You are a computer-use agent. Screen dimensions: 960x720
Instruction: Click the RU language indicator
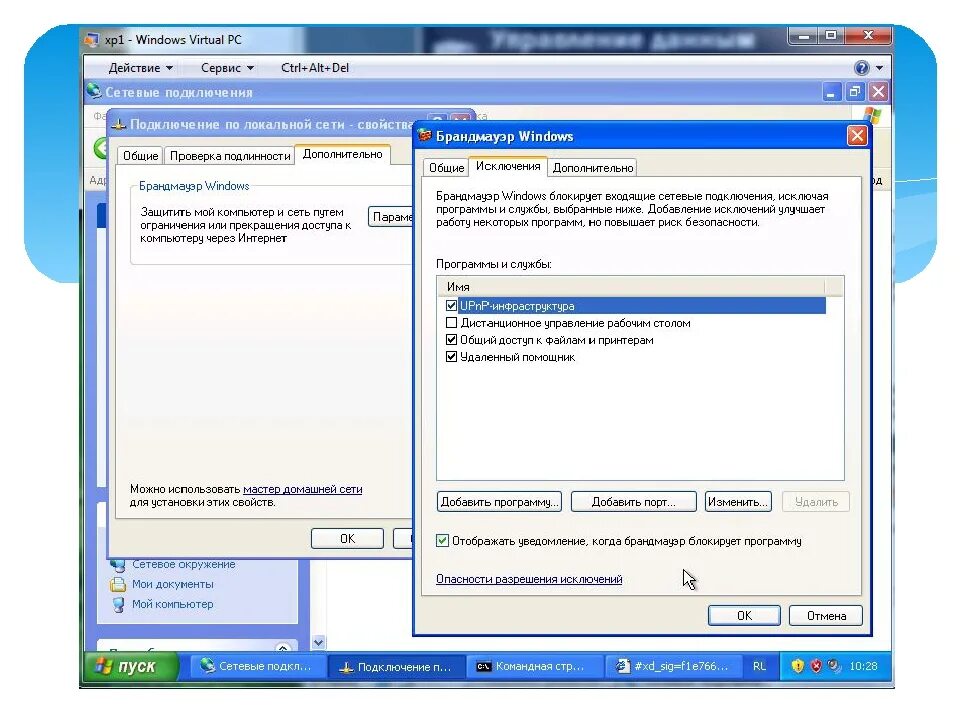(x=759, y=666)
